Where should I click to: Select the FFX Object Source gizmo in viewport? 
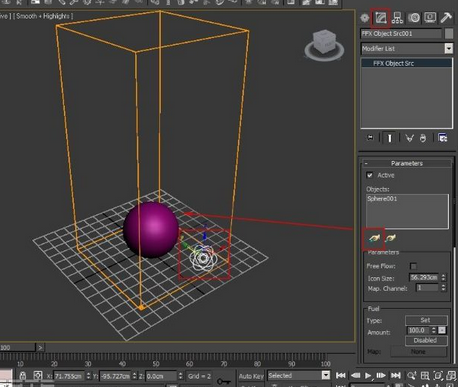tap(203, 258)
